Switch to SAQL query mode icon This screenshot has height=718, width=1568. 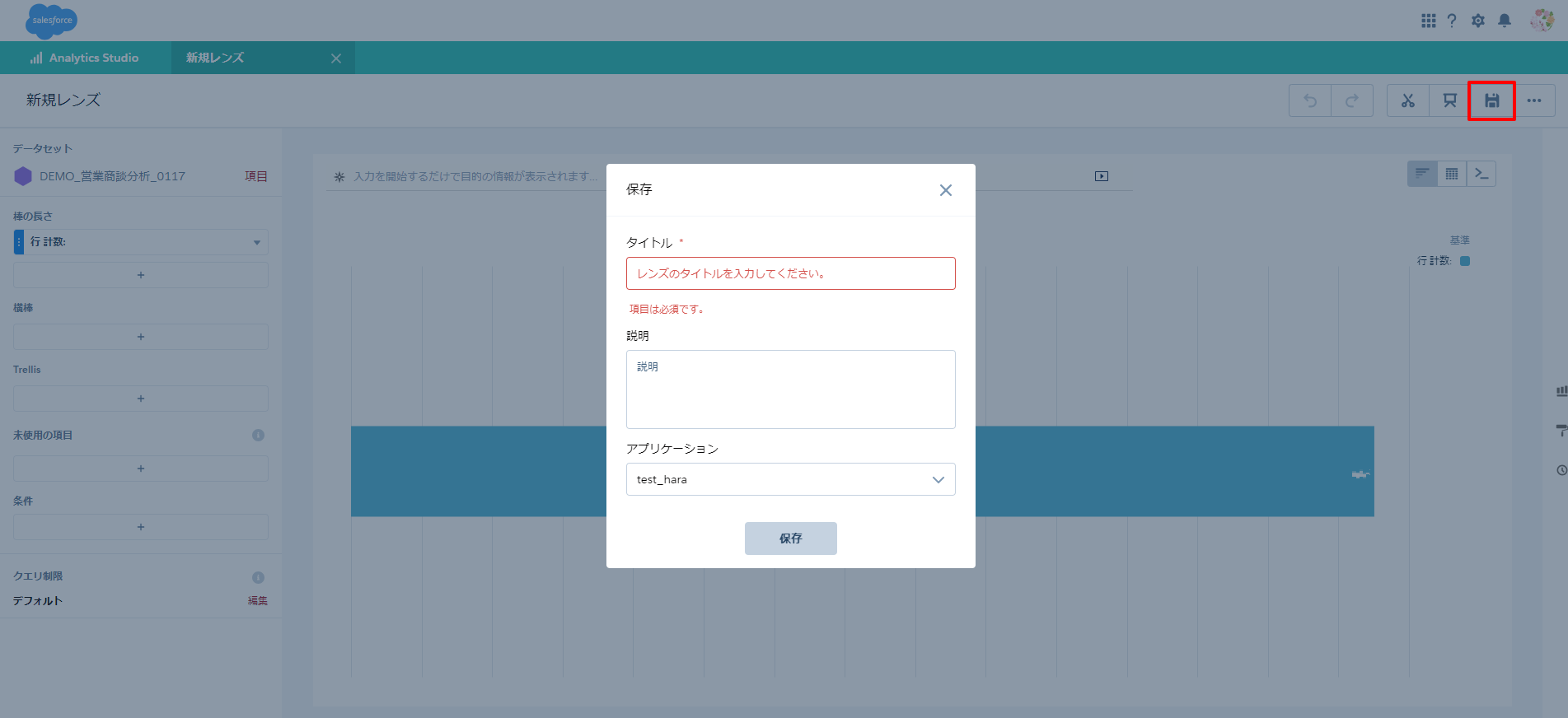coord(1481,174)
